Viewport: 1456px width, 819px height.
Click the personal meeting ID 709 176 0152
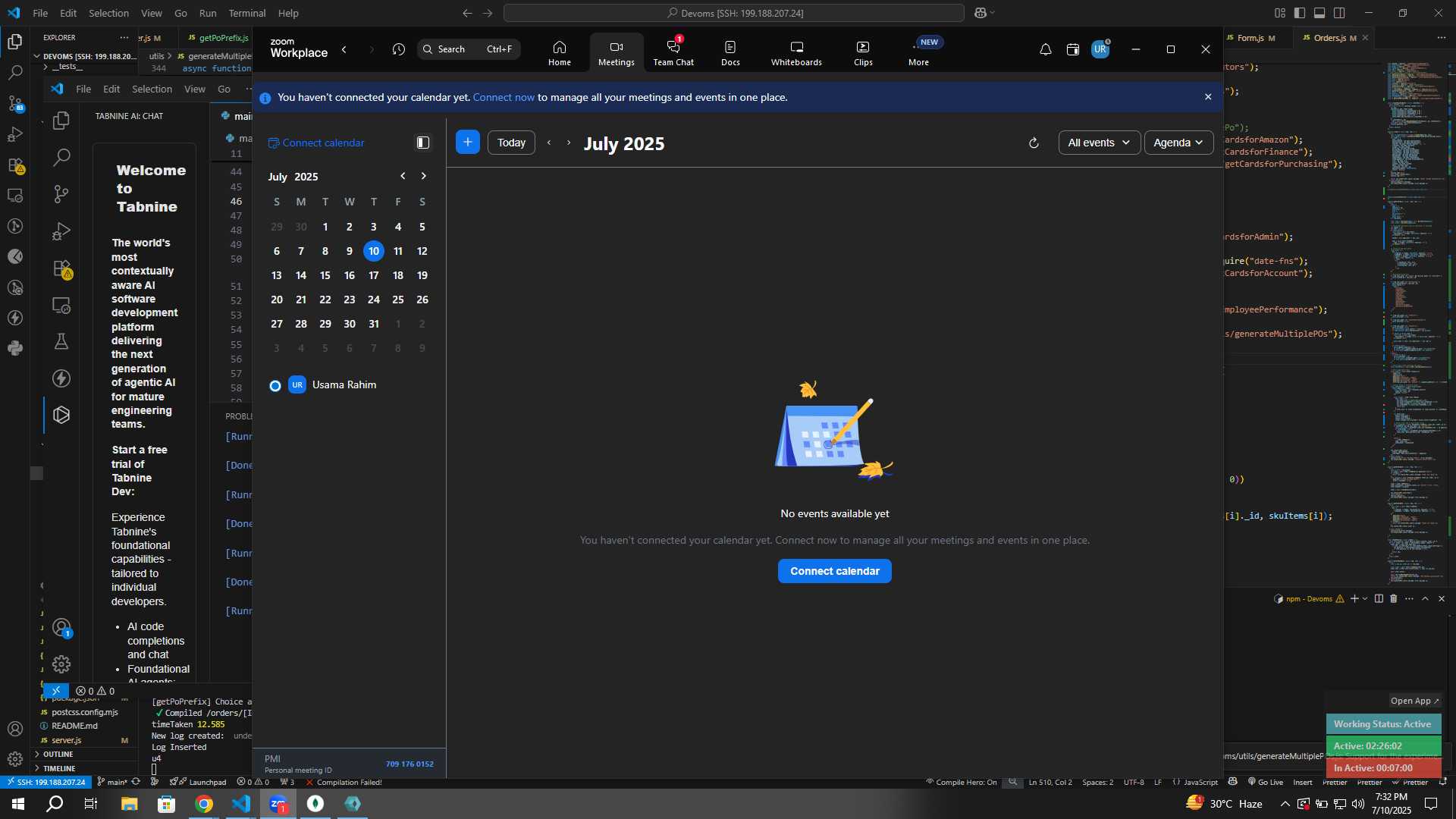[409, 764]
